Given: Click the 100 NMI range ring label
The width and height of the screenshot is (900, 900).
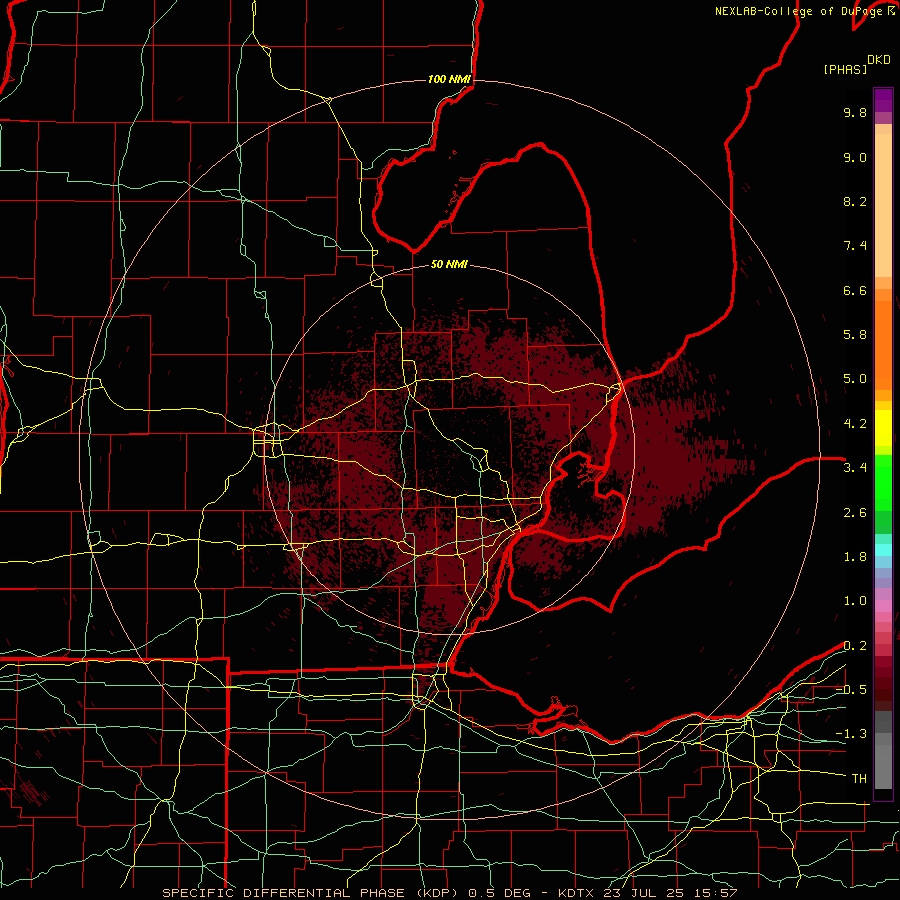Looking at the screenshot, I should 449,79.
